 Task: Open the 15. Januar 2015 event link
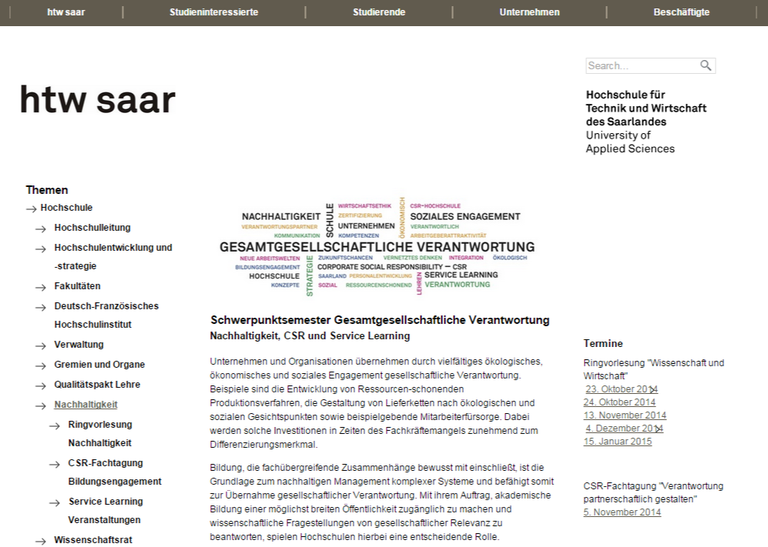point(618,441)
